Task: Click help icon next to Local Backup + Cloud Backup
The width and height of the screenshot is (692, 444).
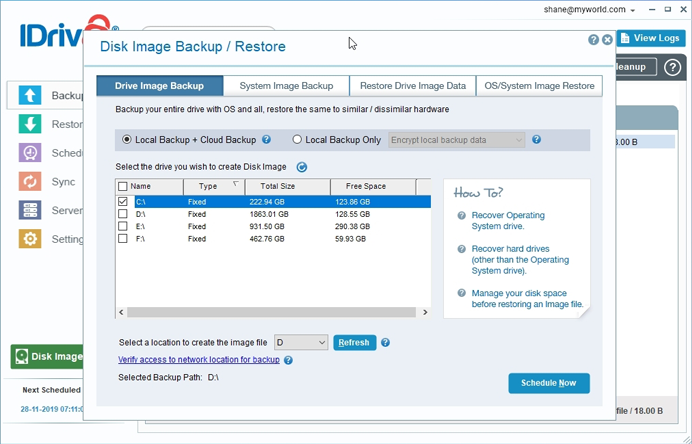Action: tap(267, 139)
